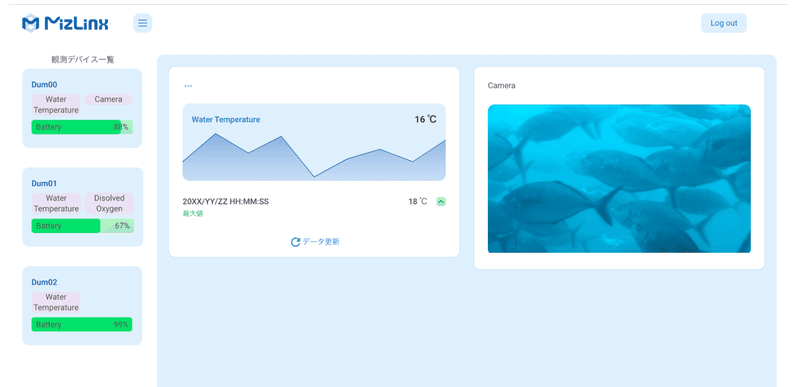Click the Dum00 battery bar at 88%
This screenshot has height=387, width=800.
(82, 127)
